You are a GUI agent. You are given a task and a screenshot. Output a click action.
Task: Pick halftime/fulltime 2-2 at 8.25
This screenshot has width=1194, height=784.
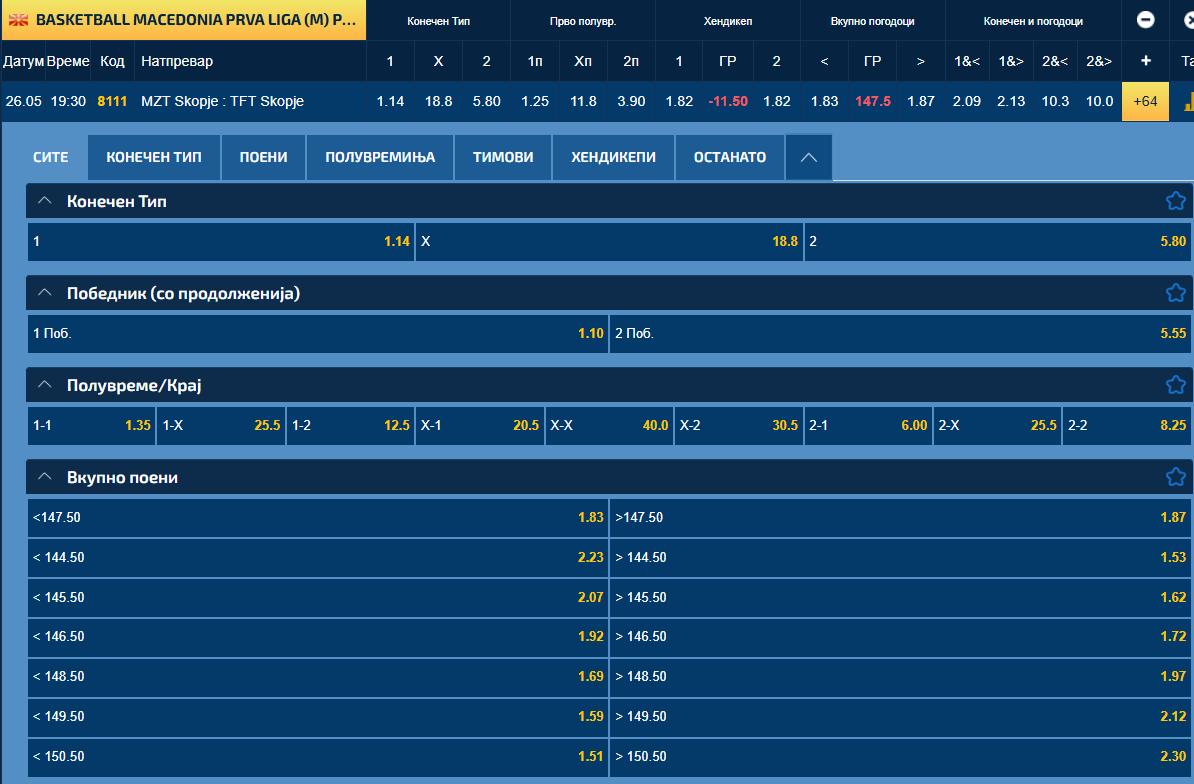[x=1128, y=425]
